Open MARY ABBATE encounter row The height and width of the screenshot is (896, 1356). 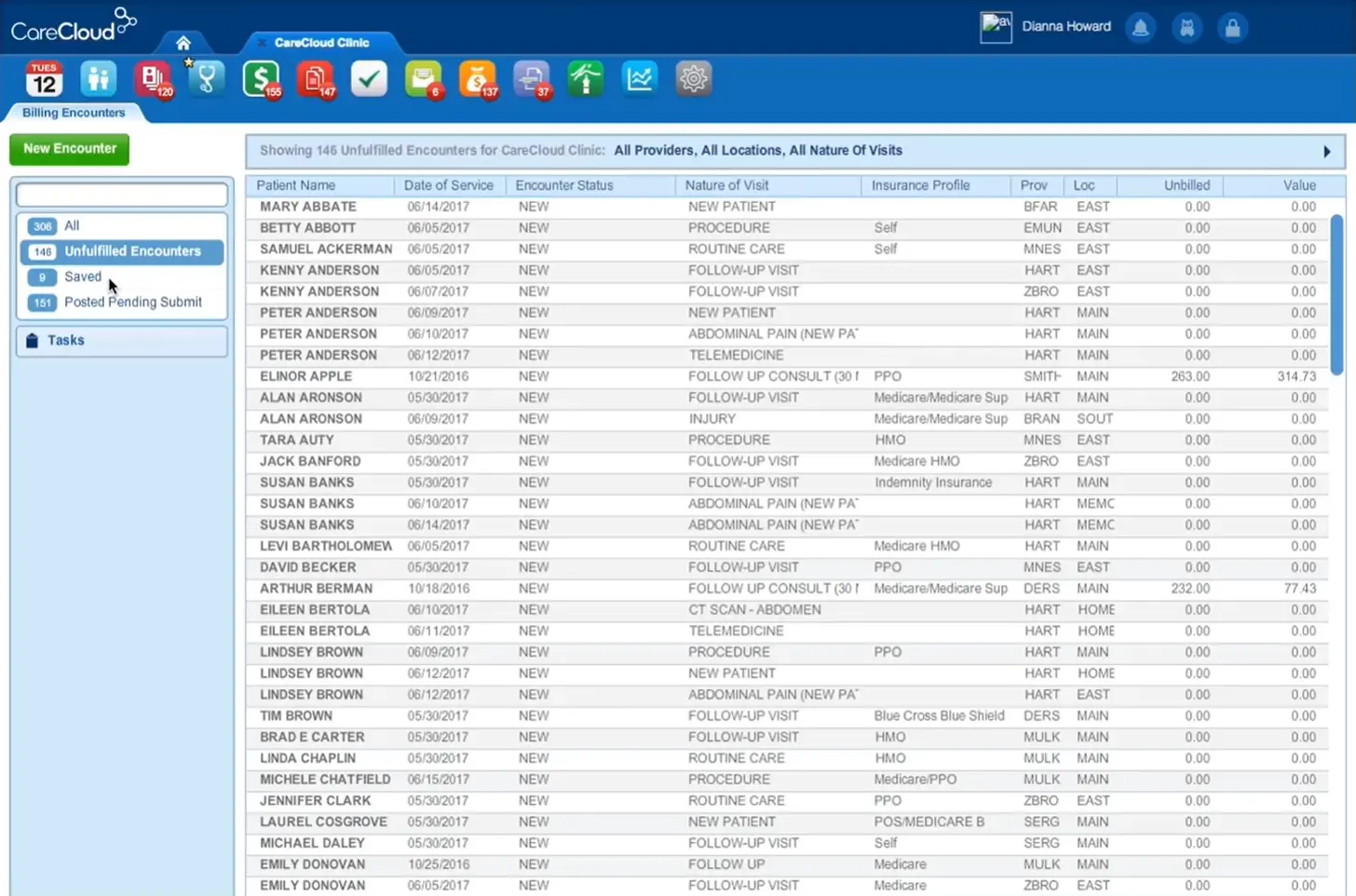tap(788, 207)
